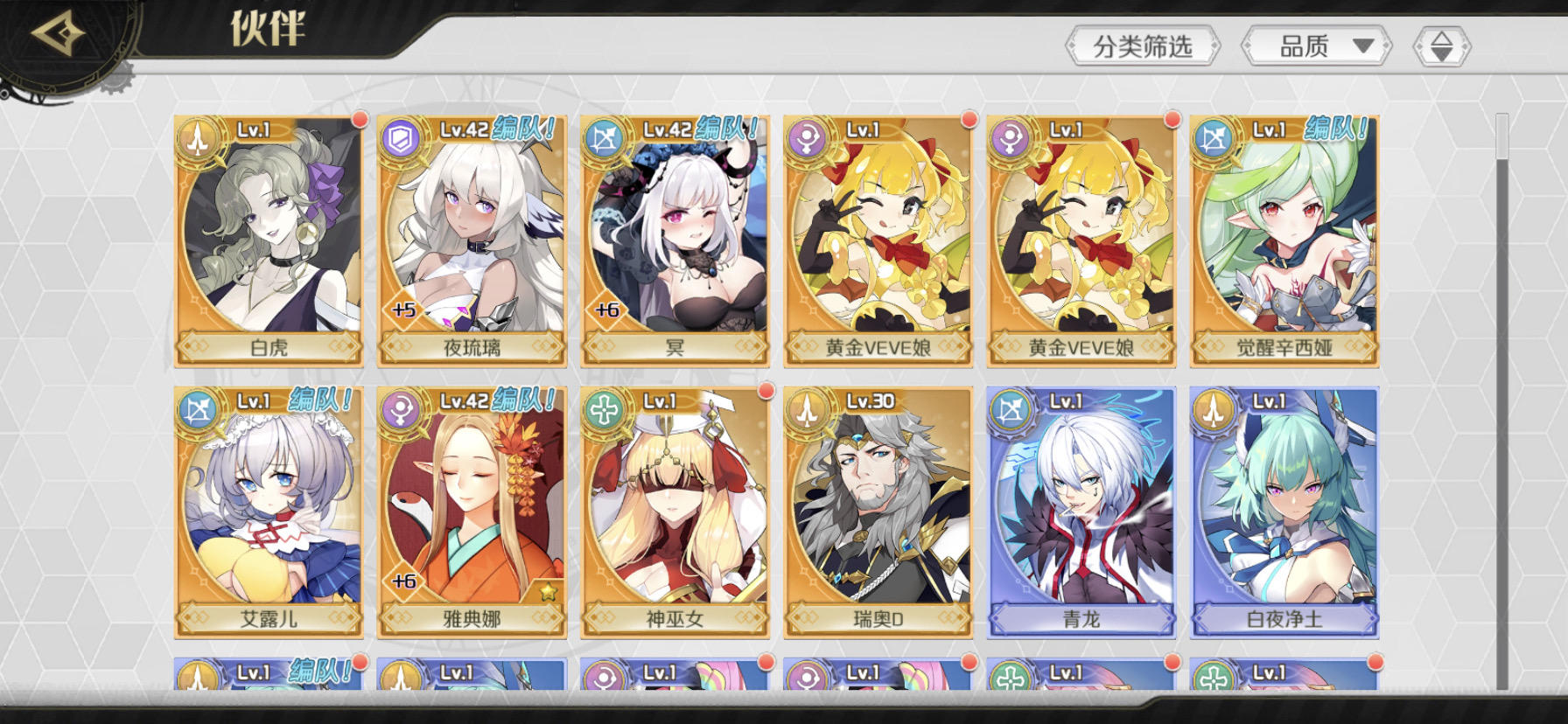
Task: Click the partner list vertical scrollbar
Action: [x=1502, y=401]
